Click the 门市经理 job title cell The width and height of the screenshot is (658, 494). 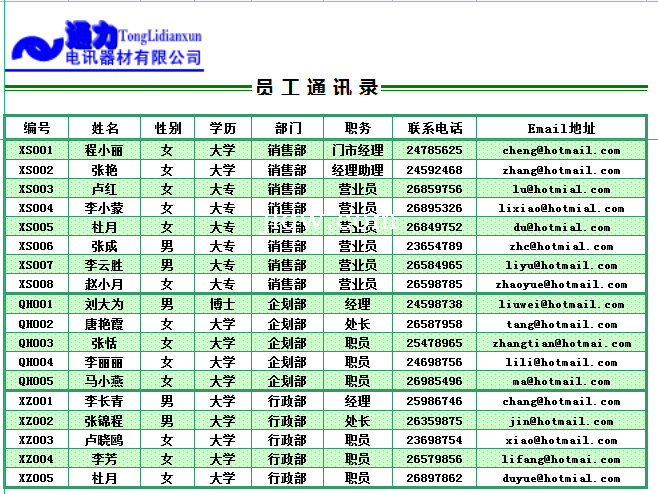point(357,150)
